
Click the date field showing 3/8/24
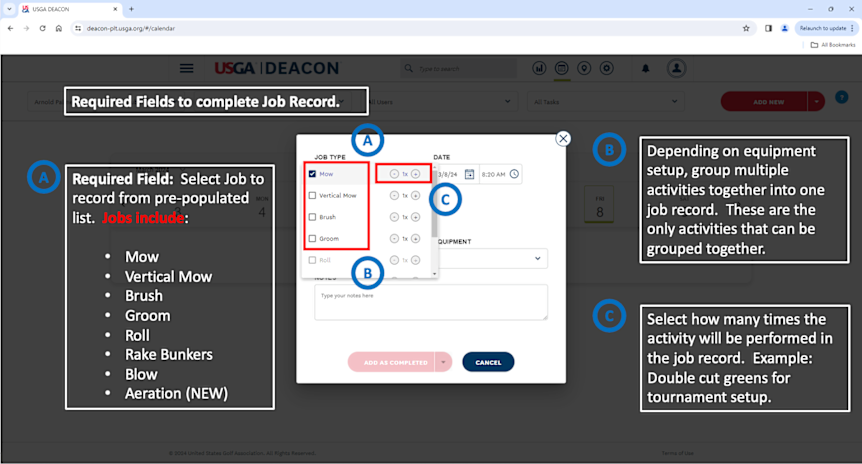point(448,174)
